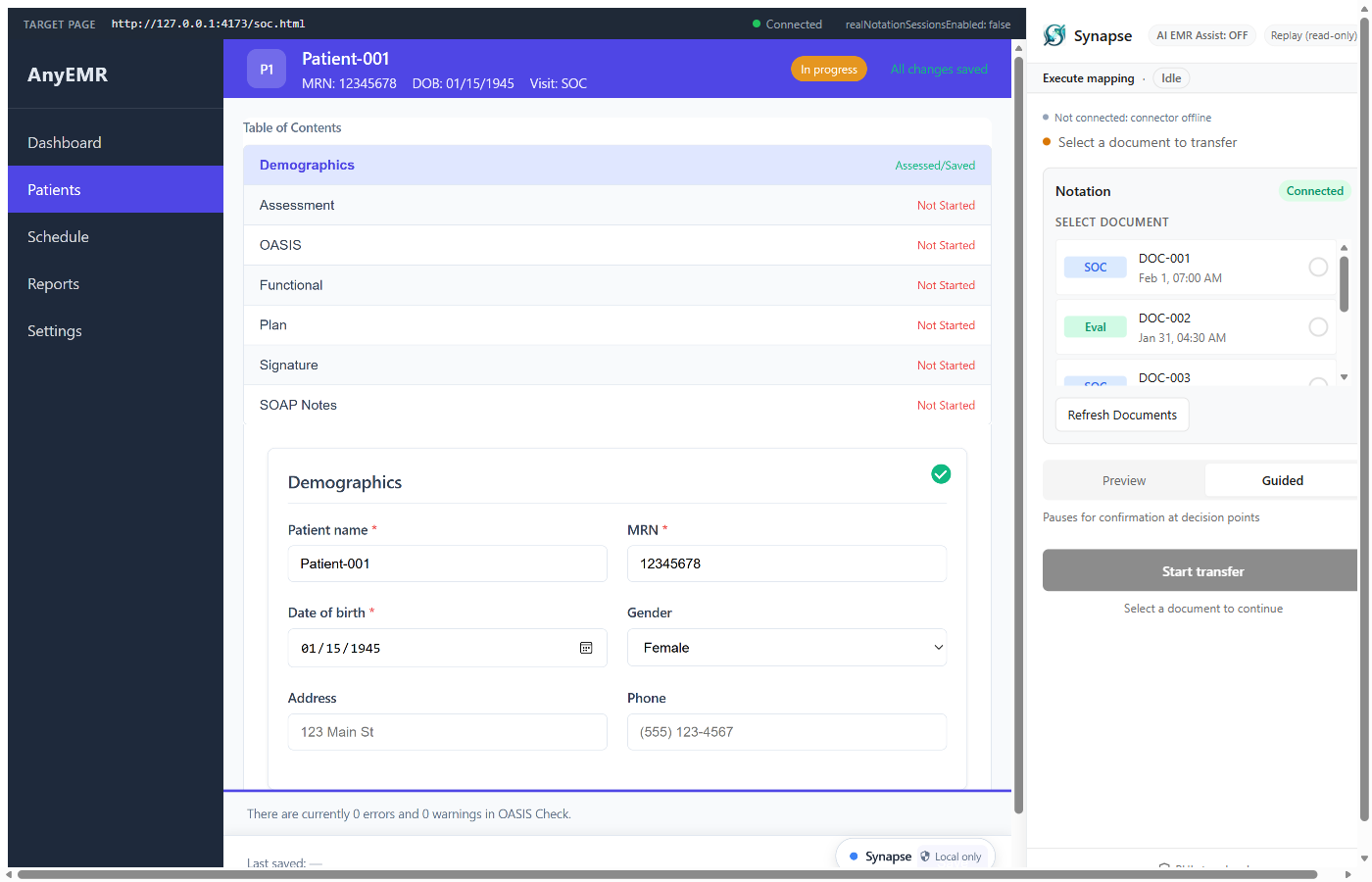Click the Start transfer button
Viewport: 1372px width, 882px height.
pos(1202,571)
